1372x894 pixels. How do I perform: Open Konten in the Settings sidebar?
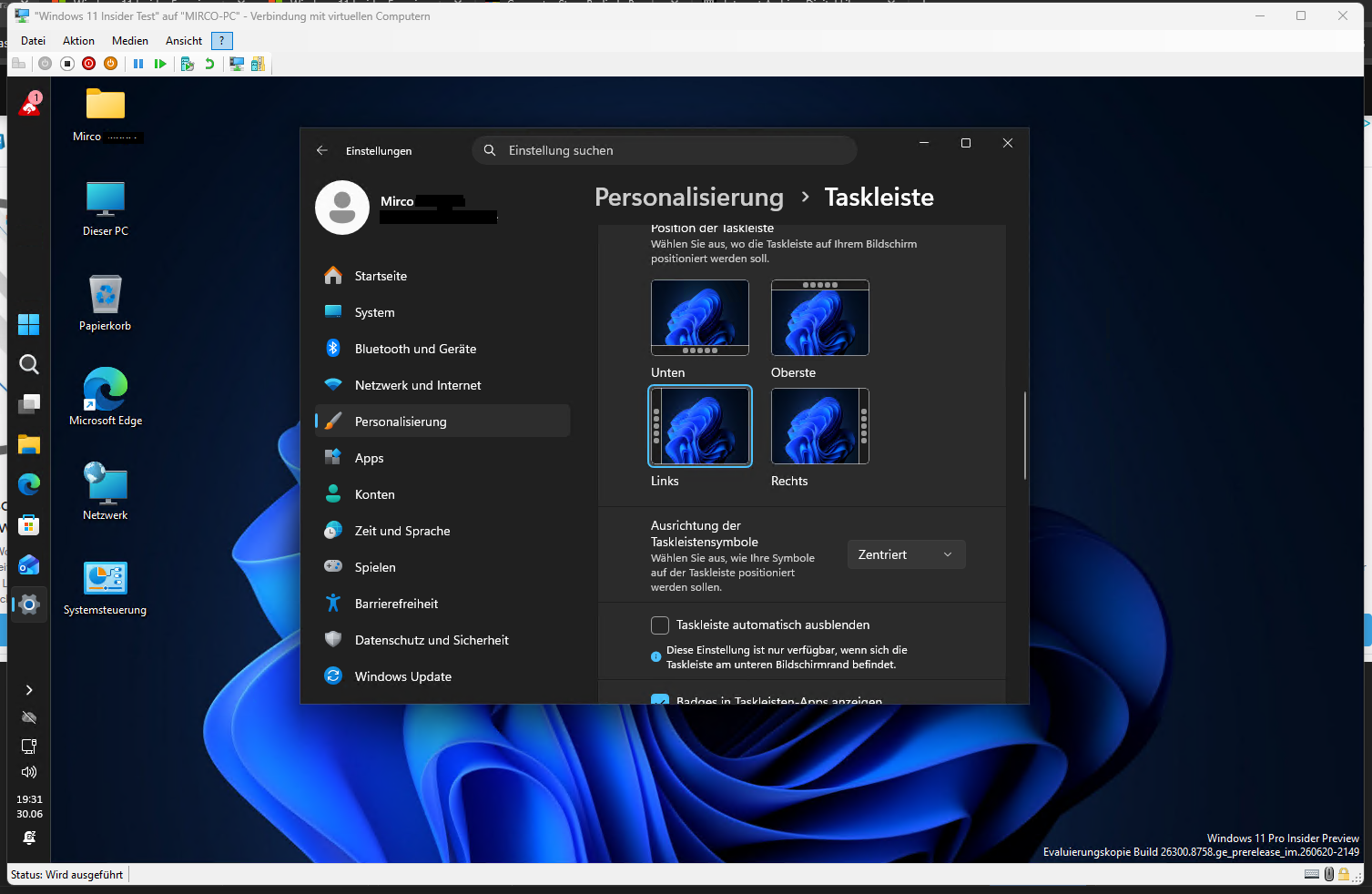(x=442, y=494)
